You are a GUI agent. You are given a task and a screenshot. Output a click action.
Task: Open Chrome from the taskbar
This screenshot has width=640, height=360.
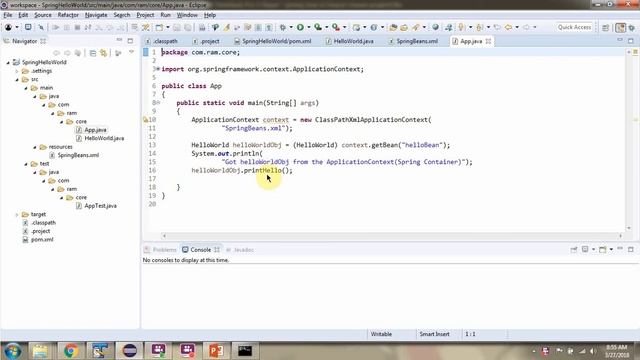coord(71,351)
